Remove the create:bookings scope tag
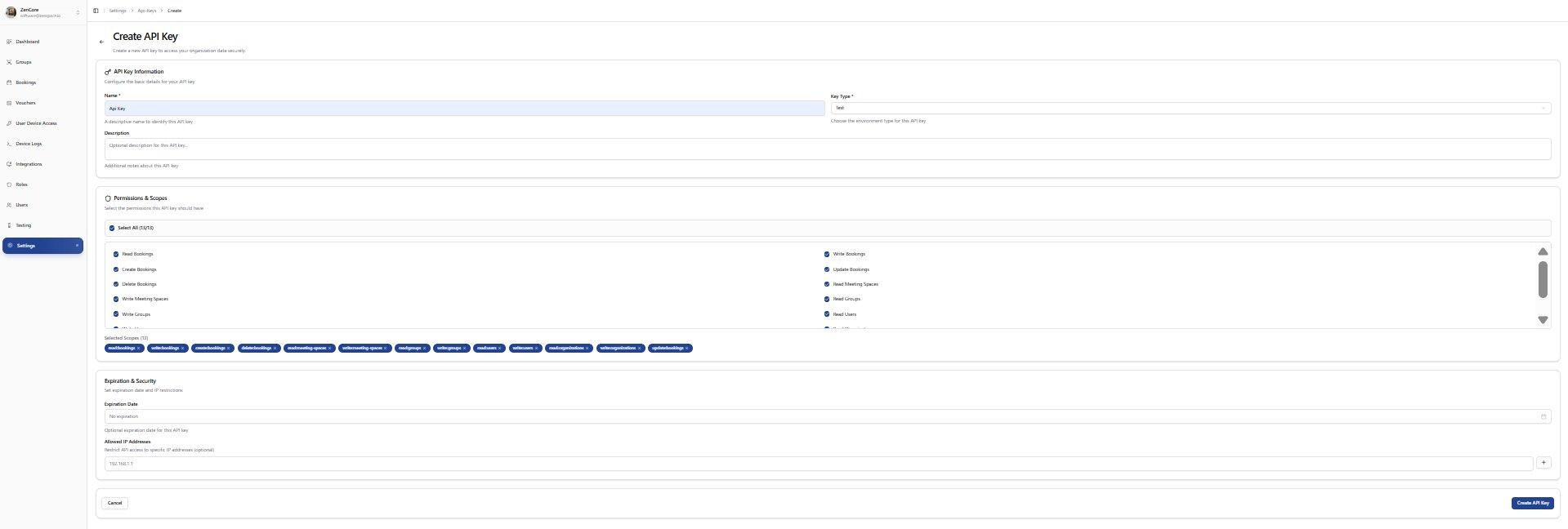Screen dimensions: 1568x529 click(229, 349)
